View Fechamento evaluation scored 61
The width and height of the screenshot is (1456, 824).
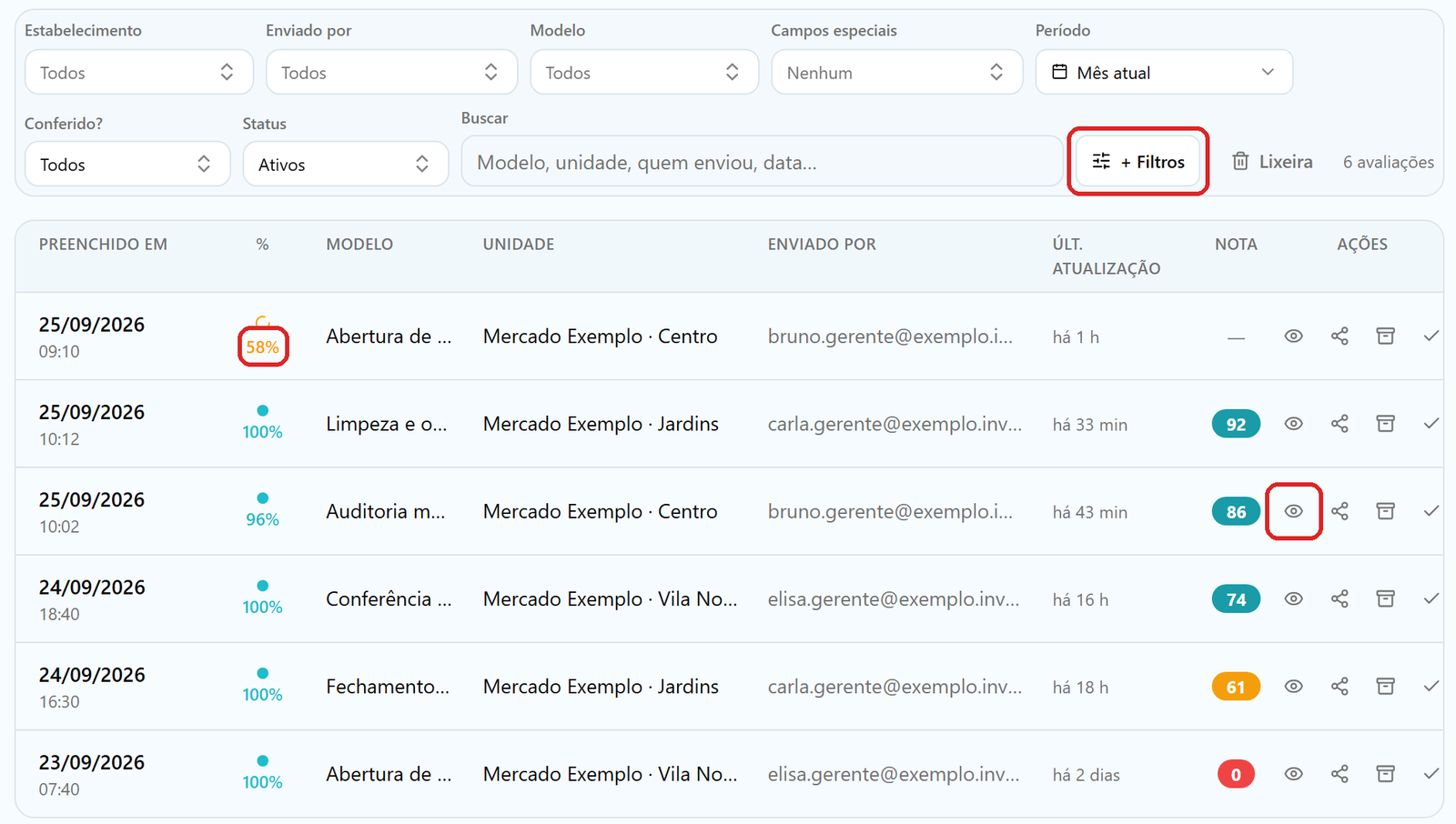pos(1293,687)
